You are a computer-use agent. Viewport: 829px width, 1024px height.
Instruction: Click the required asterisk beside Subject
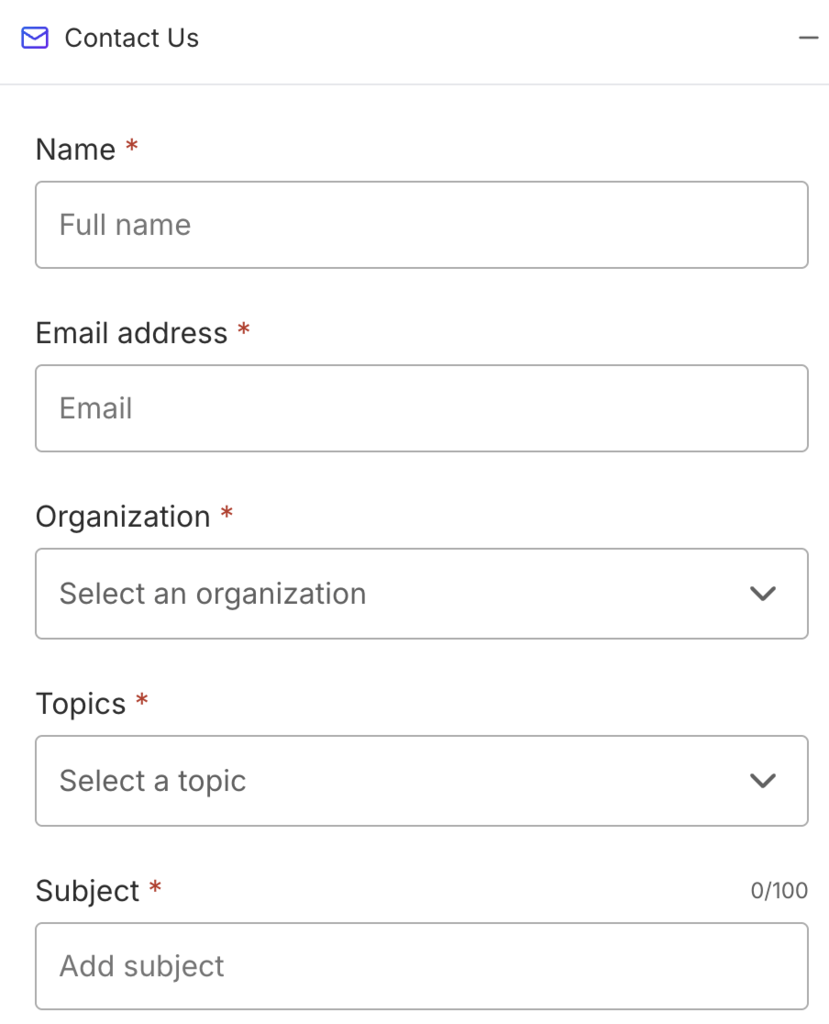coord(155,889)
